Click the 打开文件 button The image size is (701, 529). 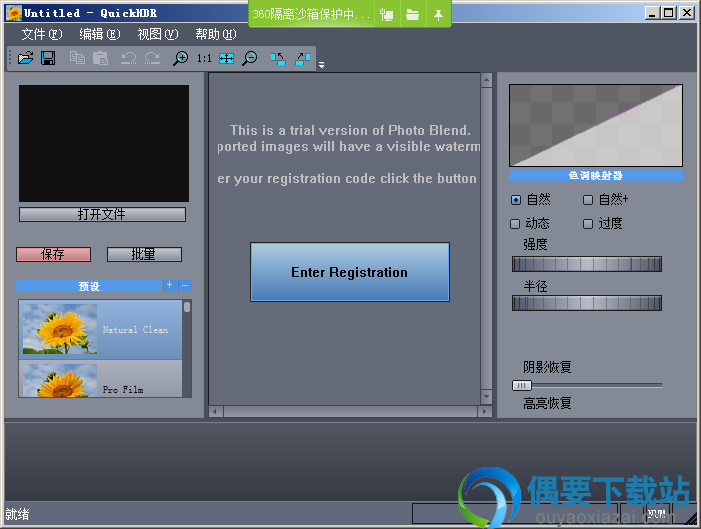tap(102, 214)
